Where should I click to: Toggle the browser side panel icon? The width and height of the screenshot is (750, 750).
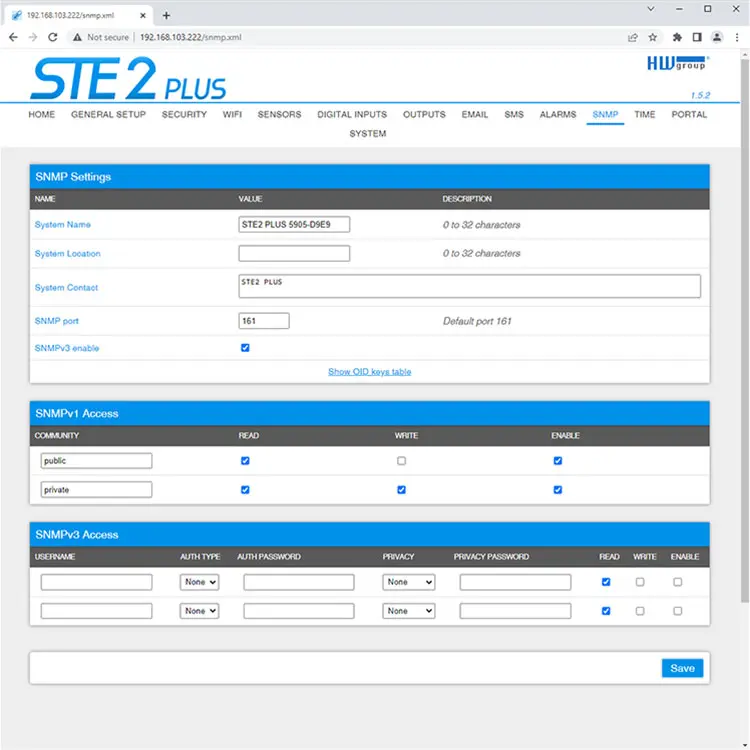[697, 37]
